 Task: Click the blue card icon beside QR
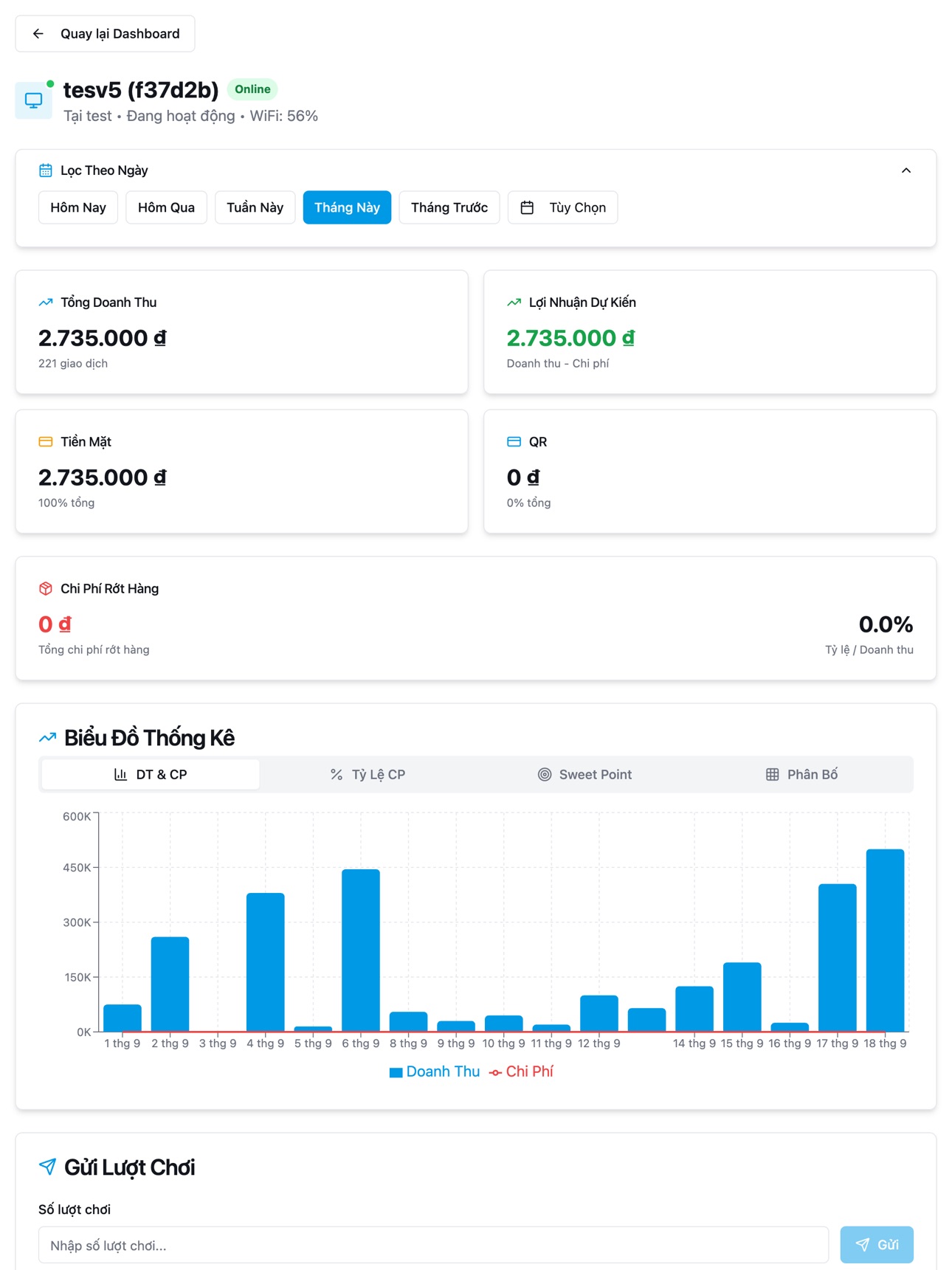pyautogui.click(x=514, y=441)
